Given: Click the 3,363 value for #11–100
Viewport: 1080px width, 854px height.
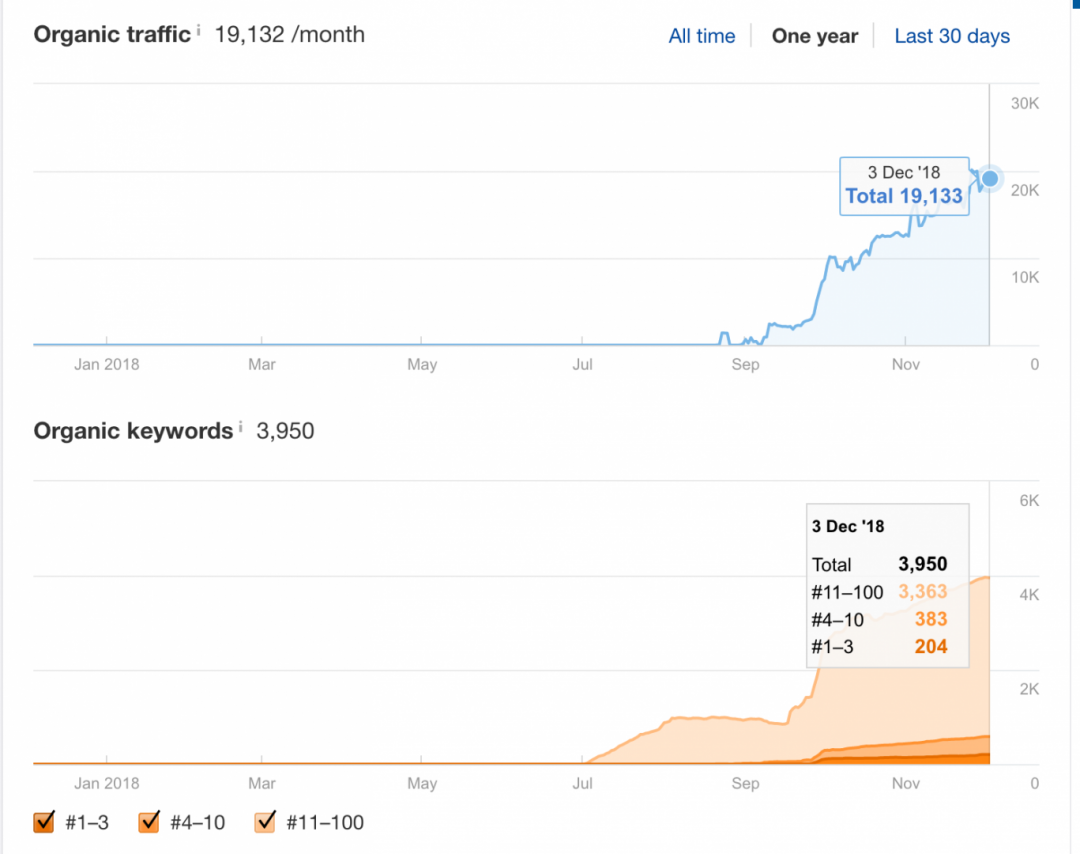Looking at the screenshot, I should tap(922, 592).
